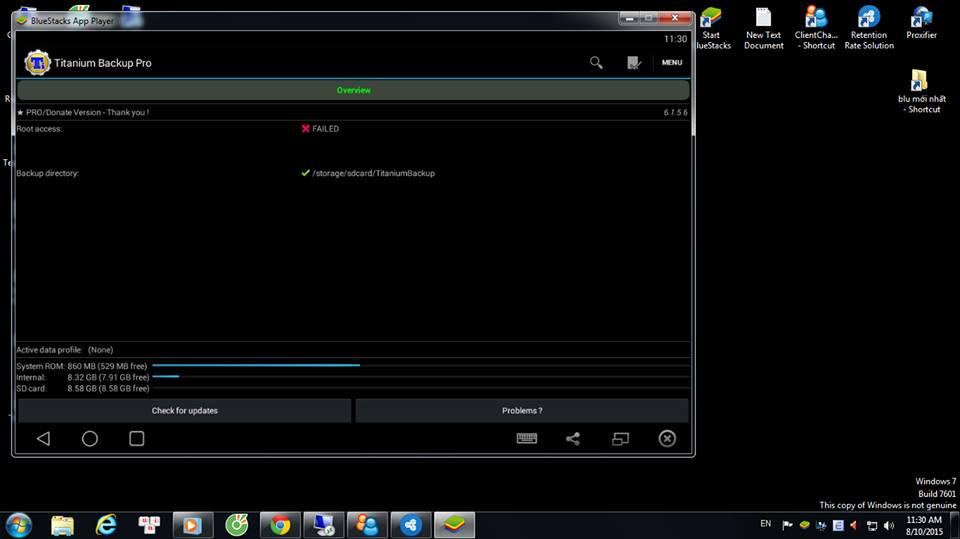
Task: Open blu mới nhất Shortcut folder
Action: [x=921, y=91]
